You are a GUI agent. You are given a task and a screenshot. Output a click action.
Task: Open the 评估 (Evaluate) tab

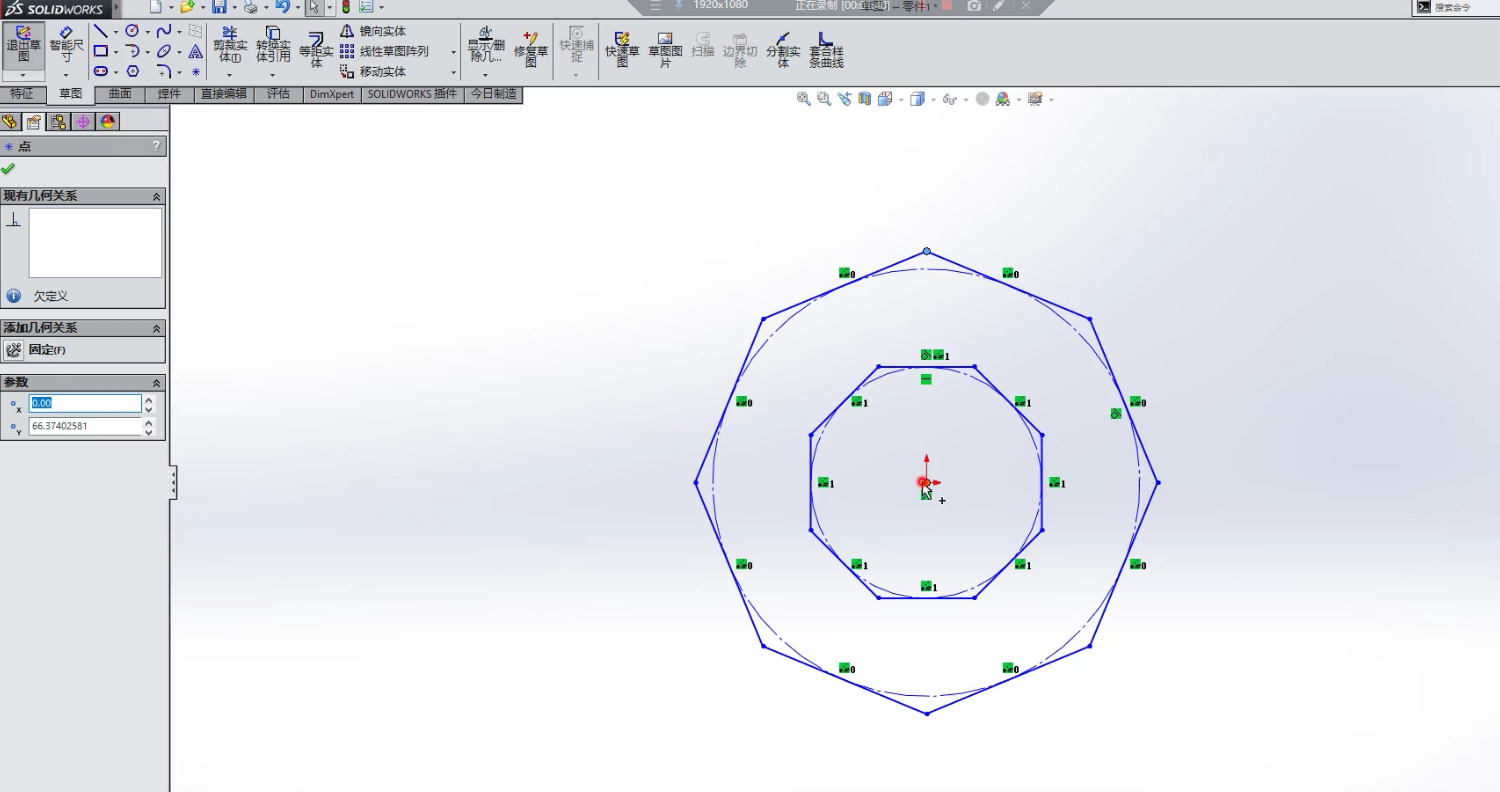pos(278,94)
